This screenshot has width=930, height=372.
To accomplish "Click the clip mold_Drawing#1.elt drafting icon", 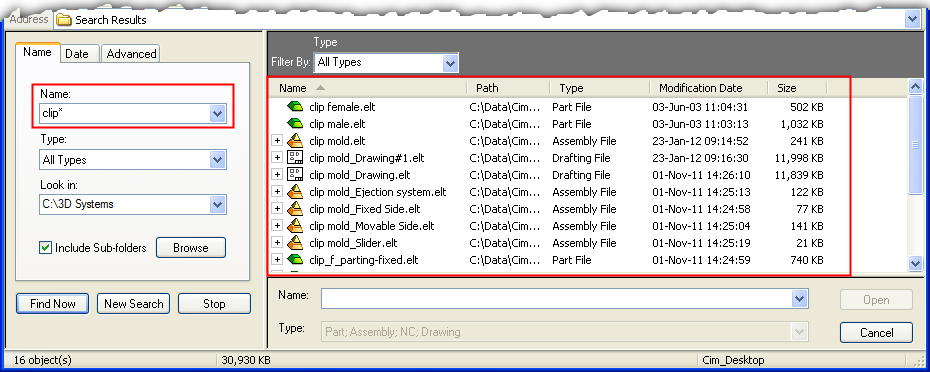I will 295,158.
